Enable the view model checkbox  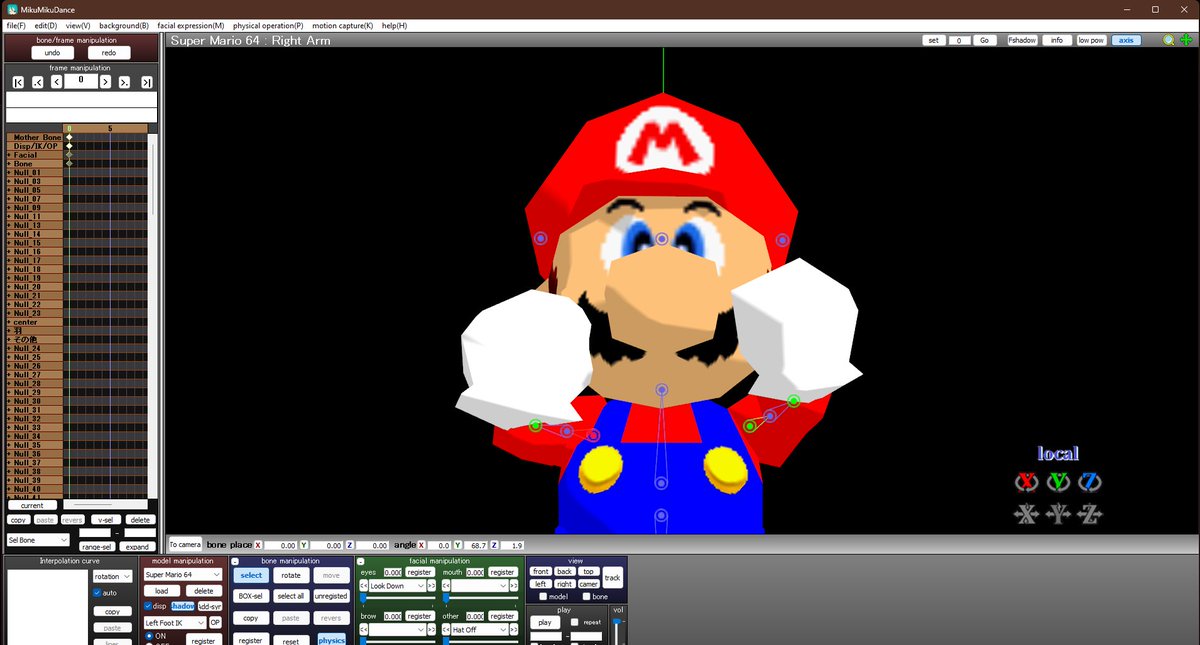coord(543,597)
